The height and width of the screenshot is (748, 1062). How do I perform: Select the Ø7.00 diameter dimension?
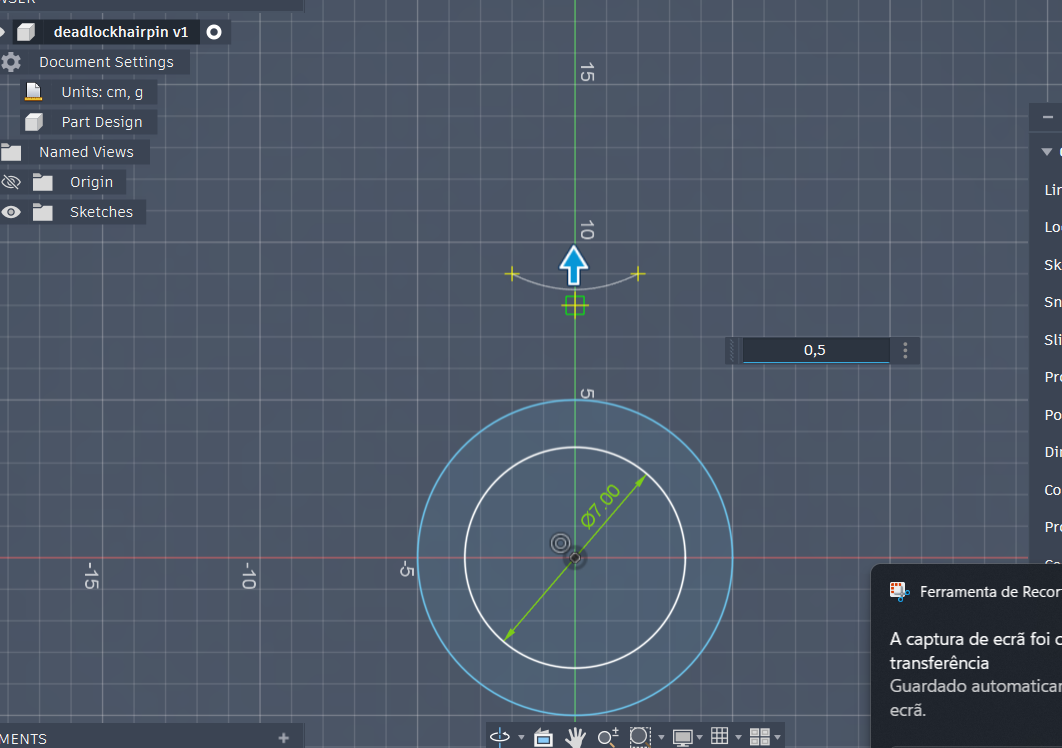(x=601, y=505)
